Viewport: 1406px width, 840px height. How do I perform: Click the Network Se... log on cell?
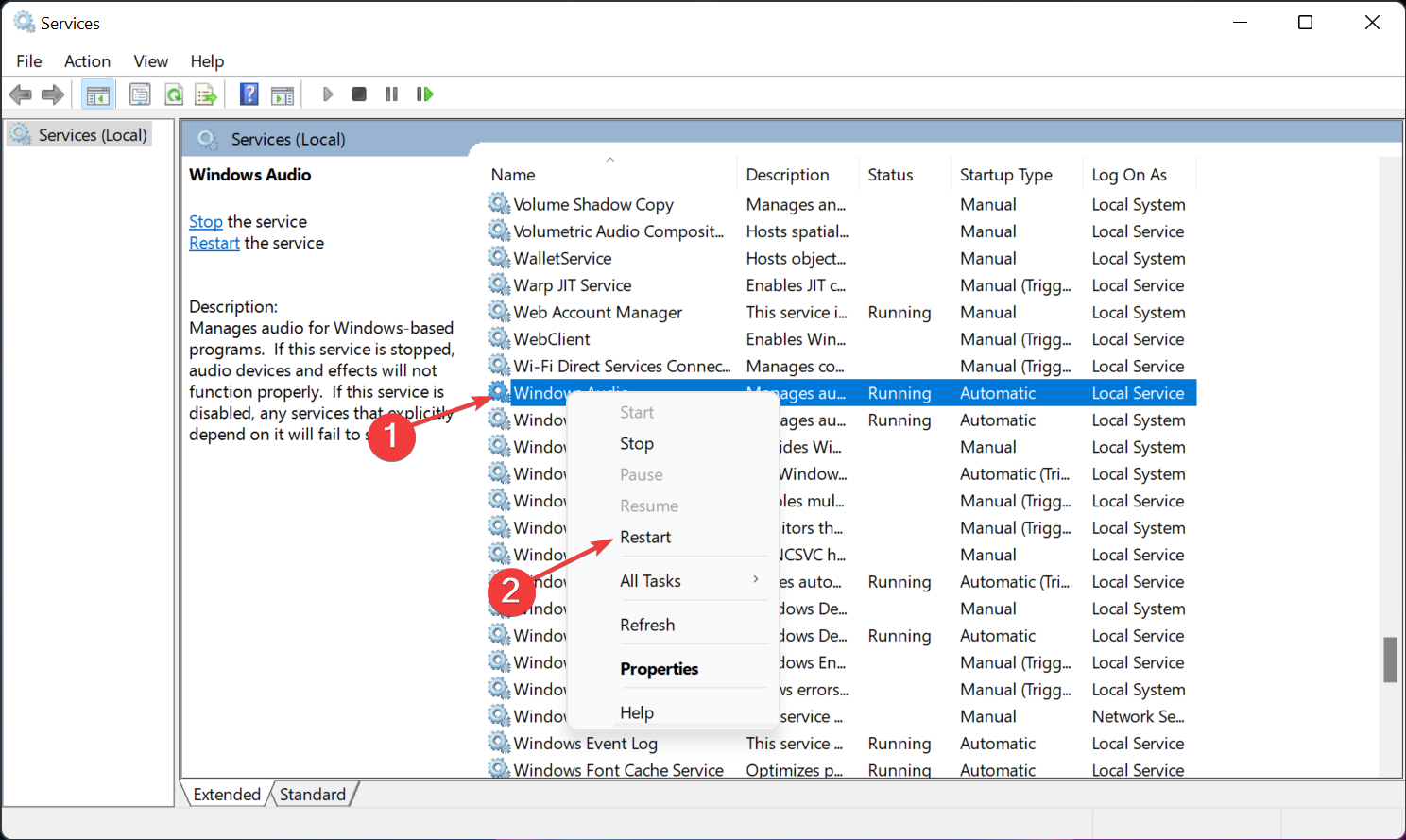click(x=1138, y=716)
